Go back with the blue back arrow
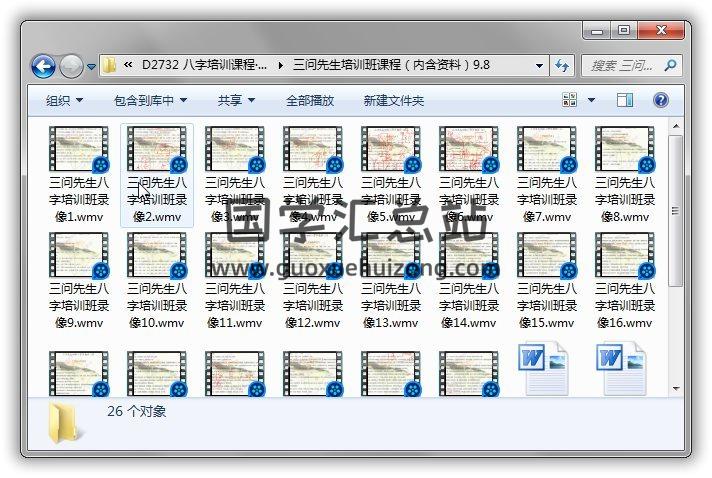 (44, 66)
